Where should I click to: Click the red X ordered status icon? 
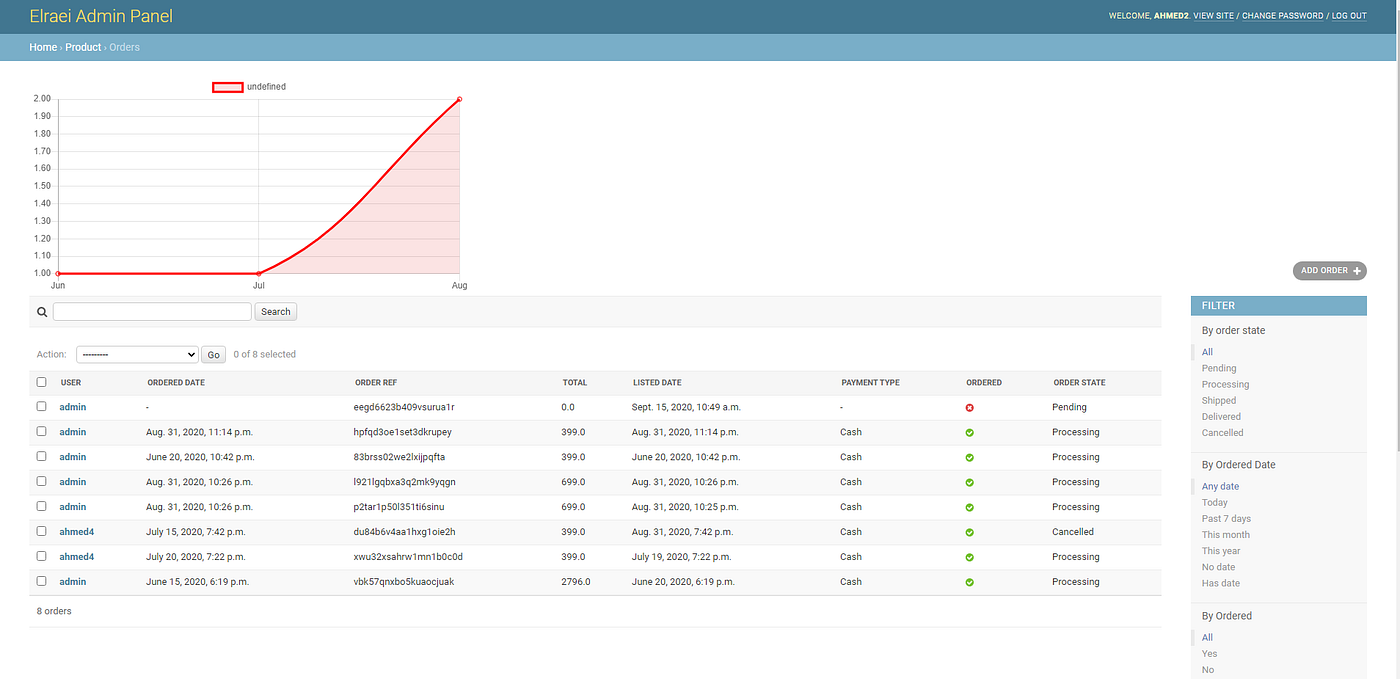point(970,408)
